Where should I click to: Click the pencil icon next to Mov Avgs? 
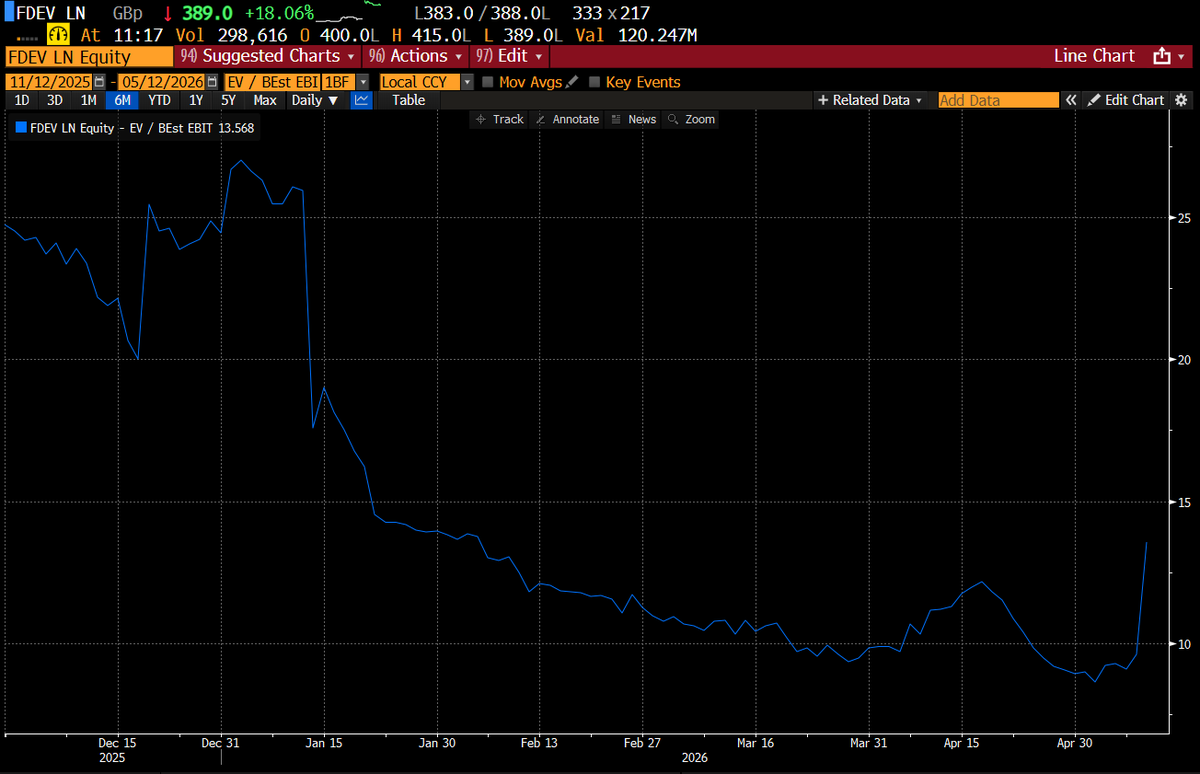571,82
